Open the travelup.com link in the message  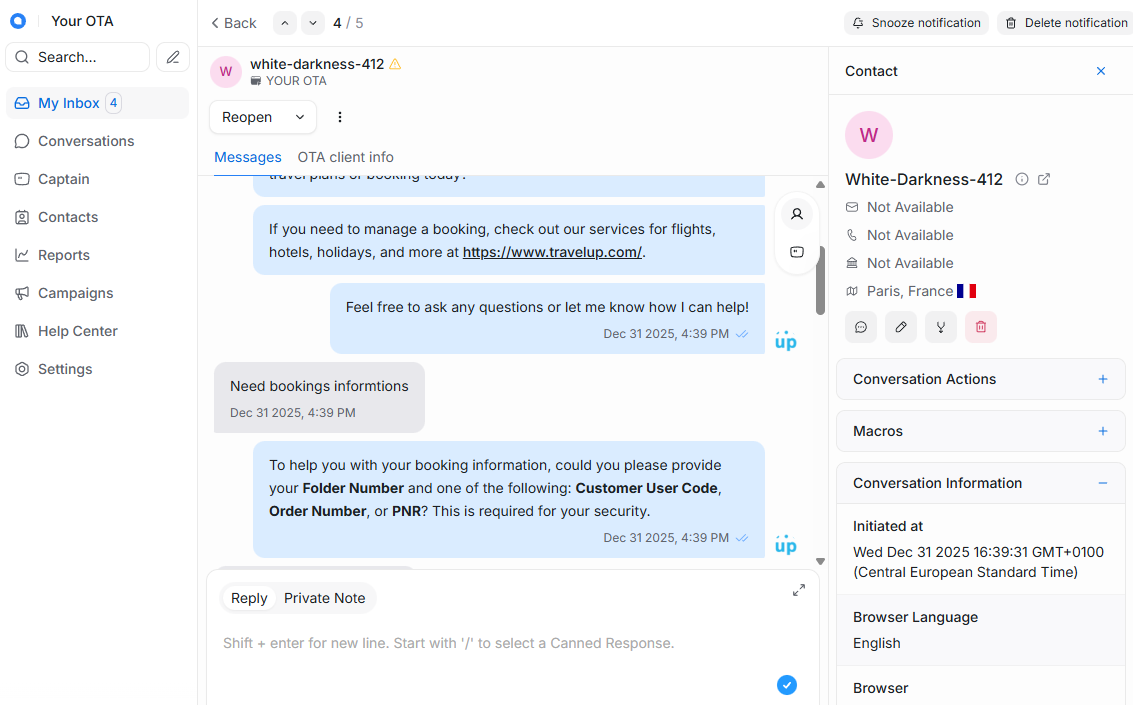tap(551, 252)
